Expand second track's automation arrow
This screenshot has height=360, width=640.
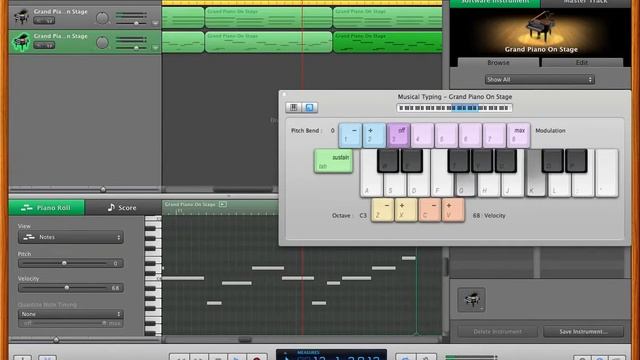coord(155,48)
